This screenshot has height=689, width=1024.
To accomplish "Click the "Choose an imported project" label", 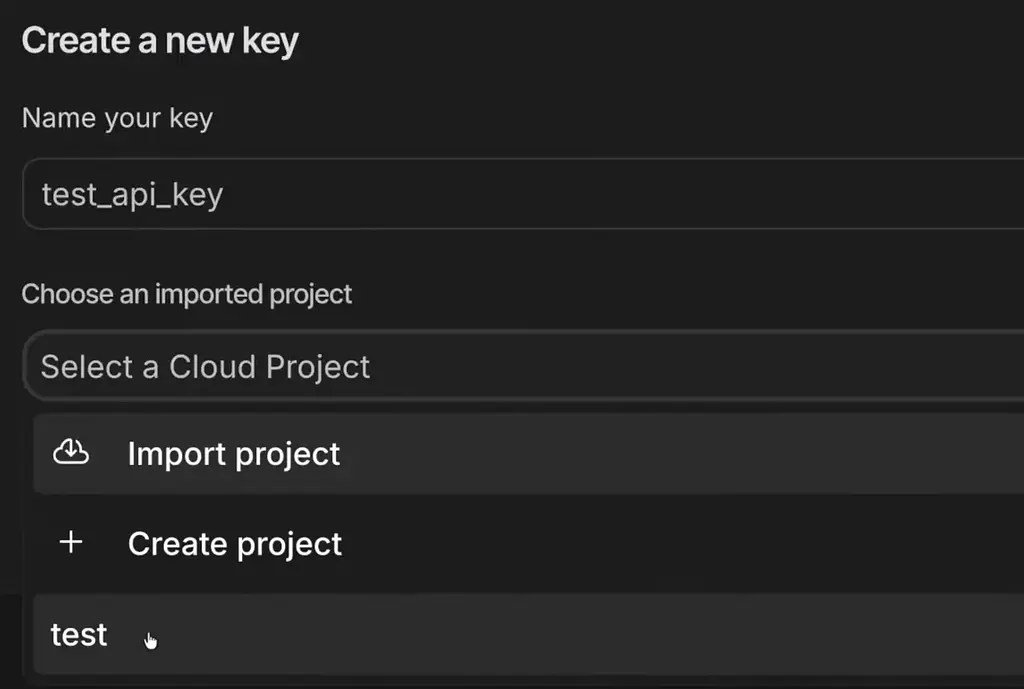I will tap(187, 294).
